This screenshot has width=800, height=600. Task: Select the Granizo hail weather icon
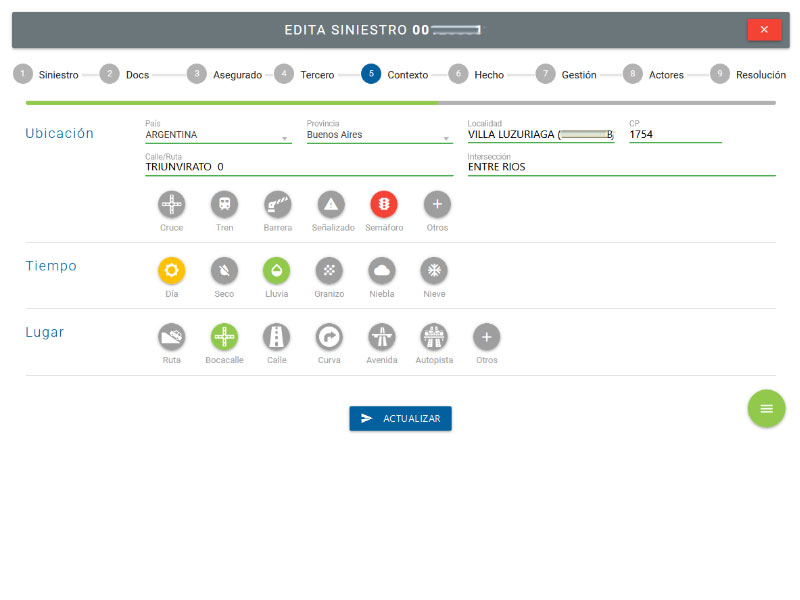click(329, 271)
